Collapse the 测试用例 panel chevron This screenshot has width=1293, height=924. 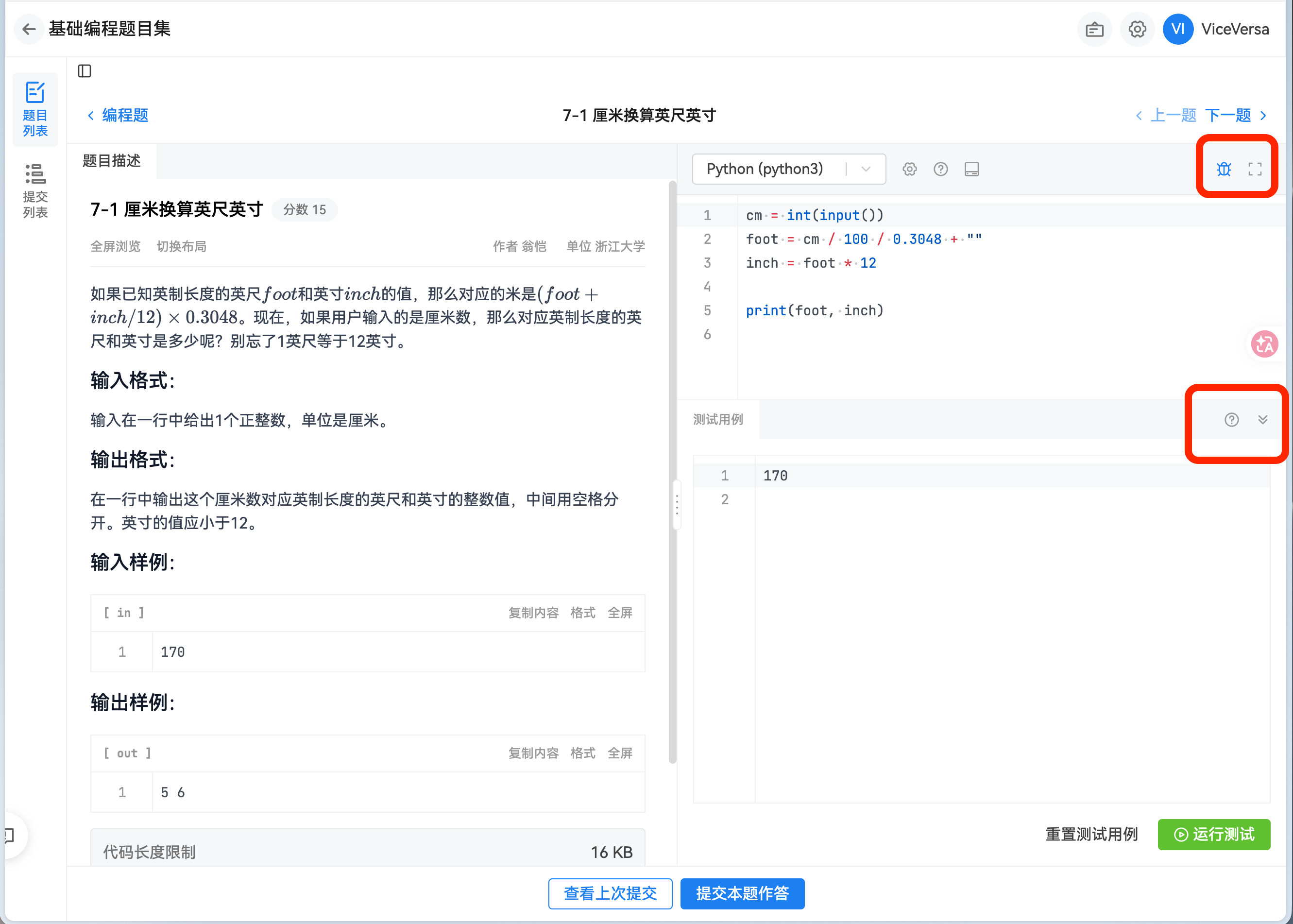(1262, 420)
